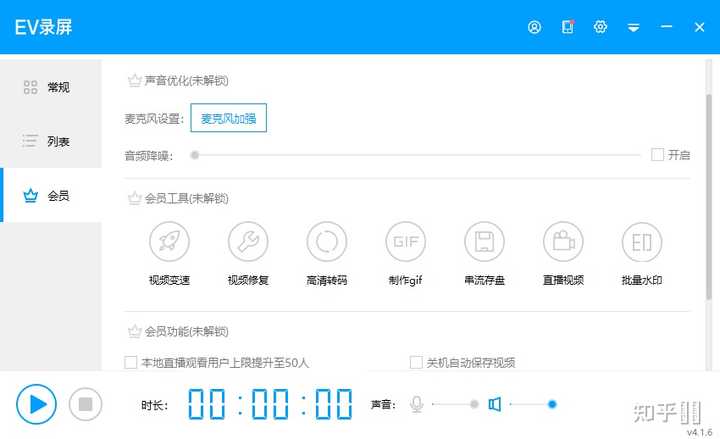Click the 麦克风加强 button
The width and height of the screenshot is (720, 439).
pyautogui.click(x=228, y=118)
